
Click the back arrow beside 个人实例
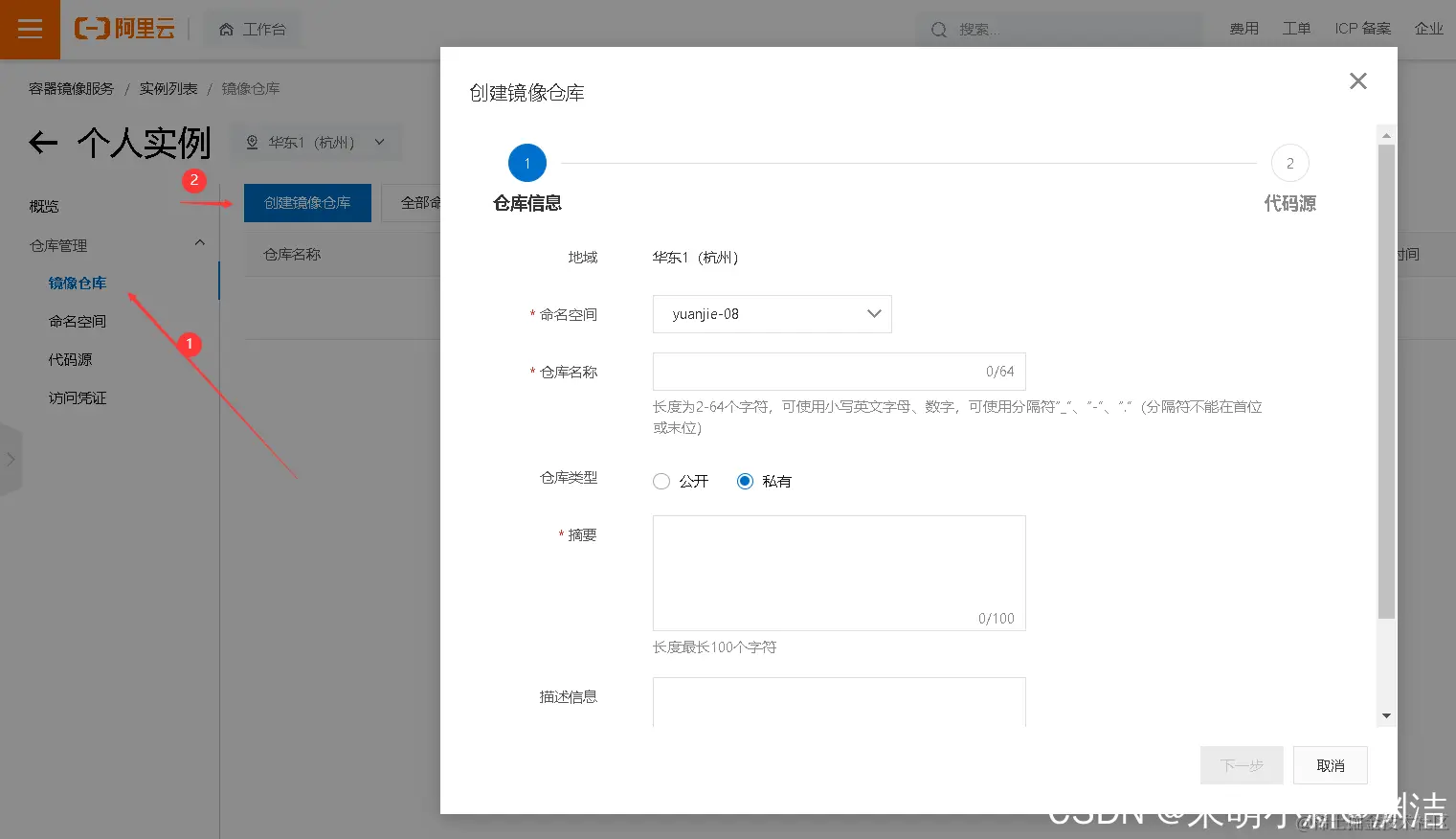pyautogui.click(x=42, y=142)
